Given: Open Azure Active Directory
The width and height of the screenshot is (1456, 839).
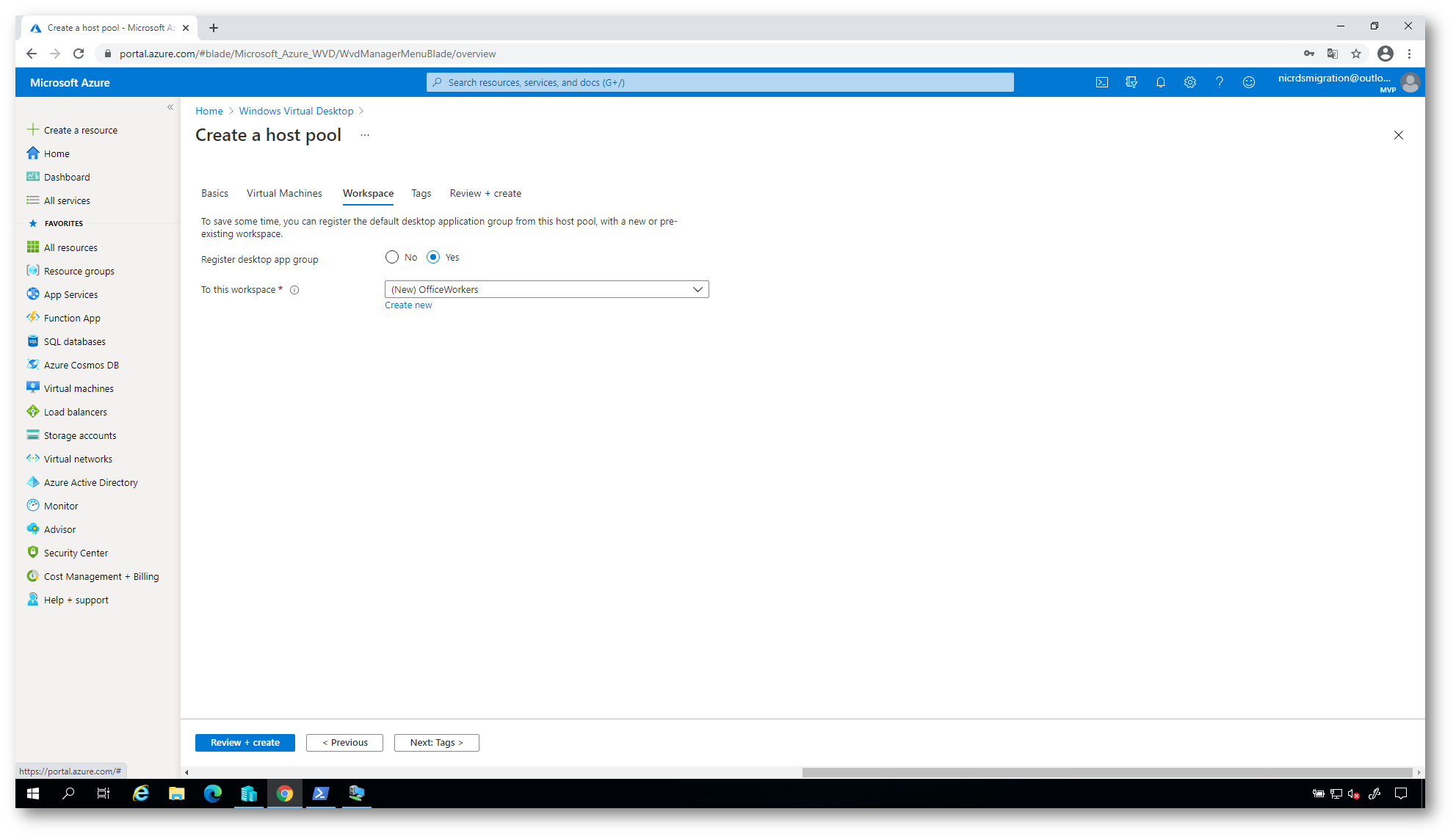Looking at the screenshot, I should [83, 482].
